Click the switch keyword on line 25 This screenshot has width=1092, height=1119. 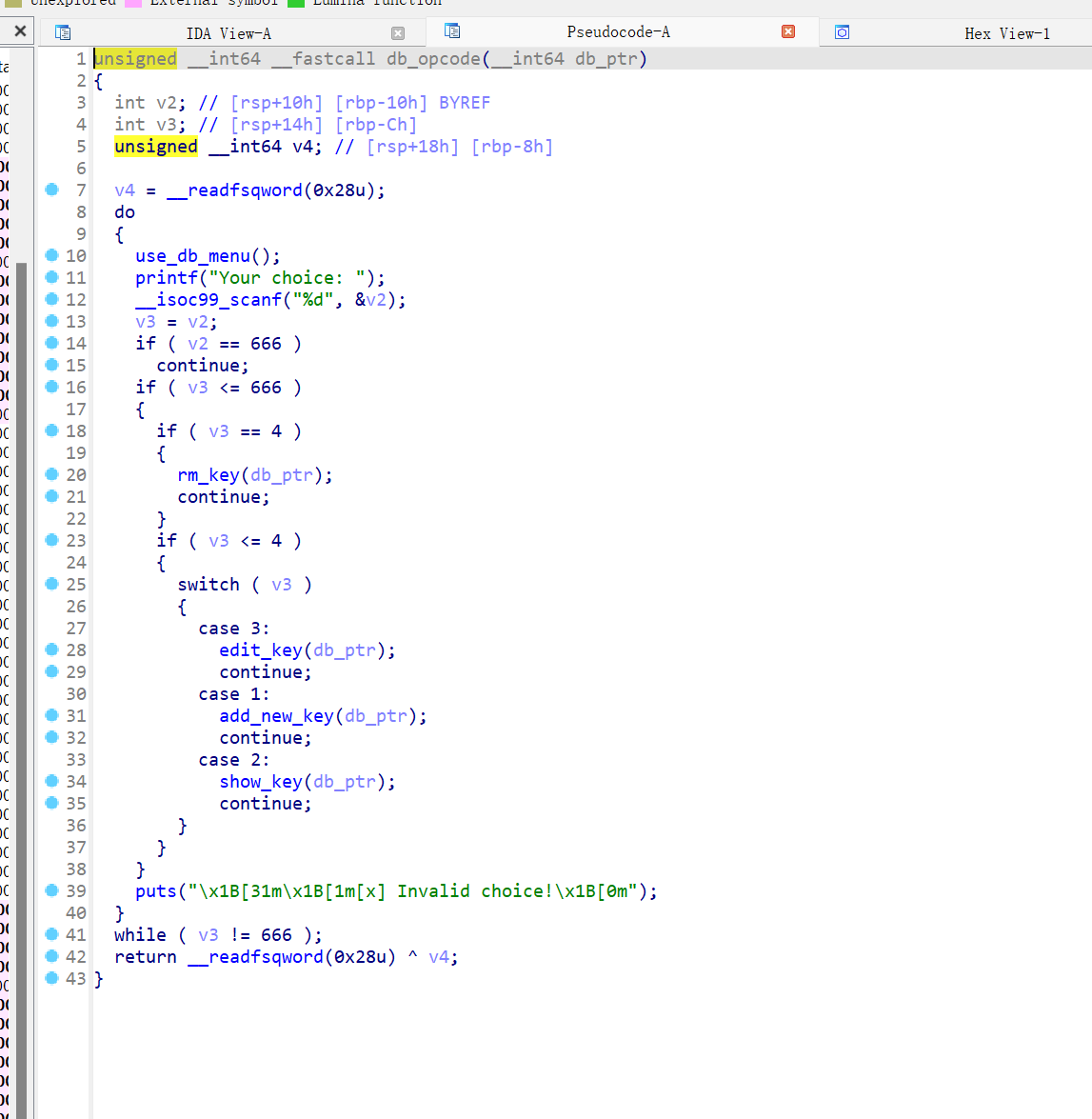(x=208, y=585)
